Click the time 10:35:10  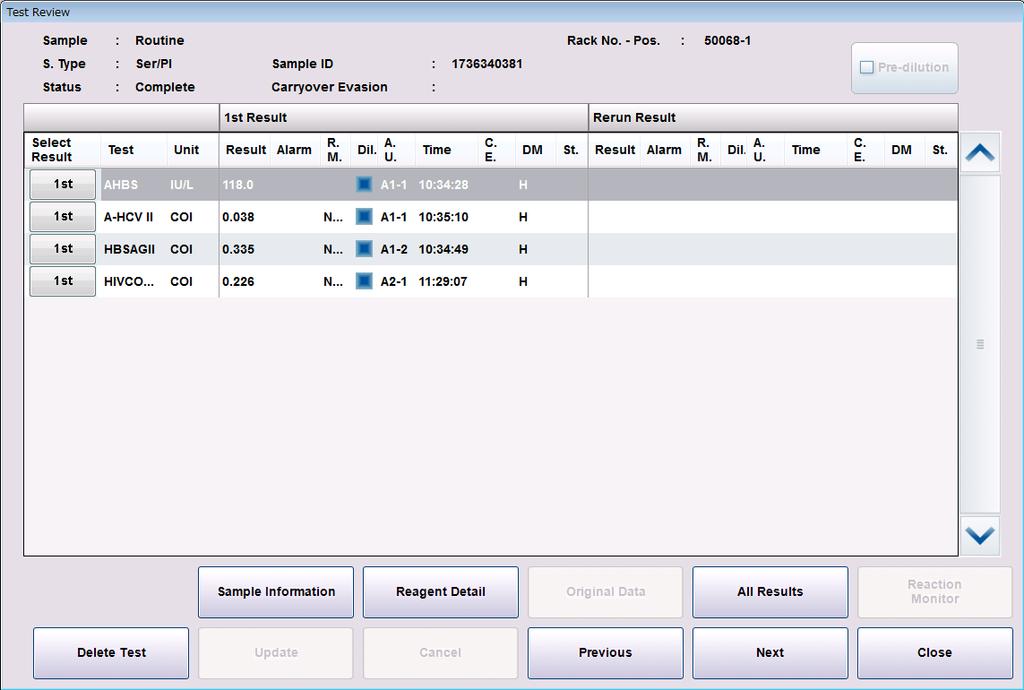pyautogui.click(x=443, y=217)
